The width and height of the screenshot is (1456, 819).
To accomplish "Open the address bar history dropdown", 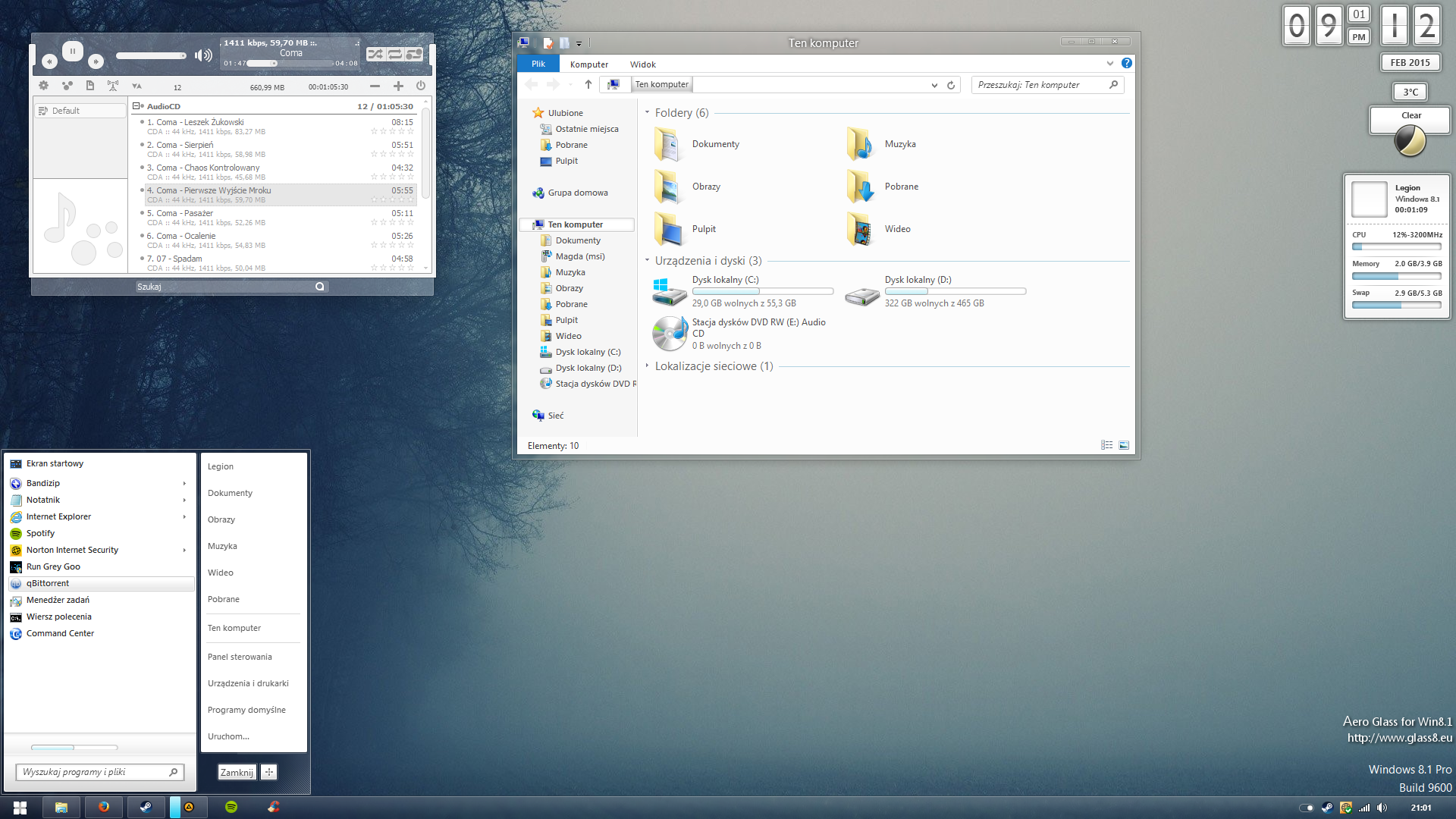I will (934, 86).
